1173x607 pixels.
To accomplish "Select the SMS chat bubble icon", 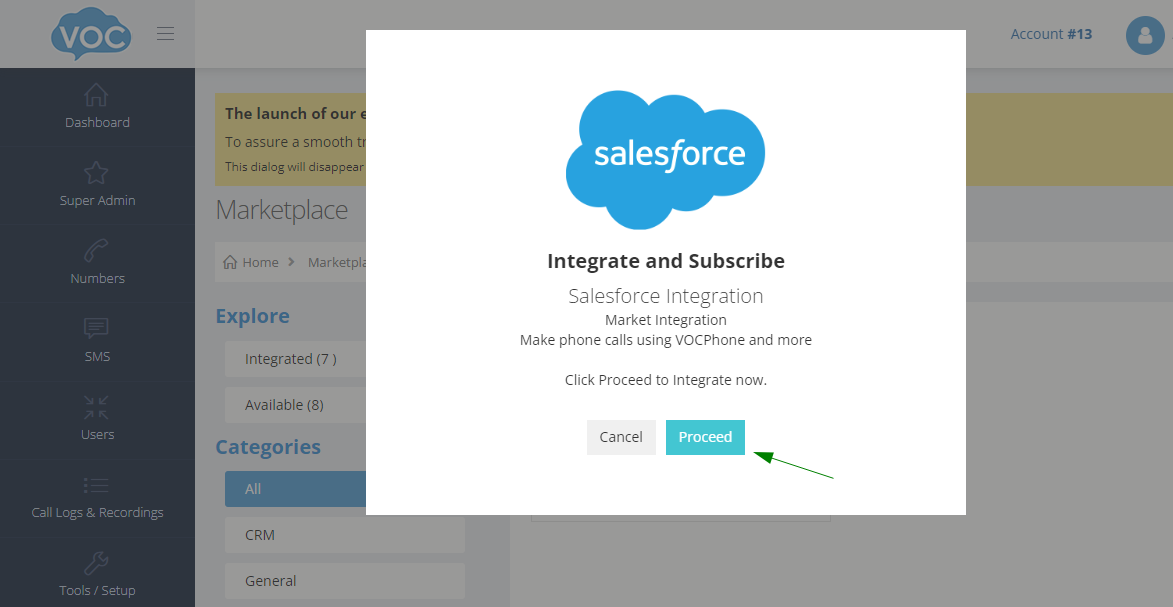I will coord(97,329).
